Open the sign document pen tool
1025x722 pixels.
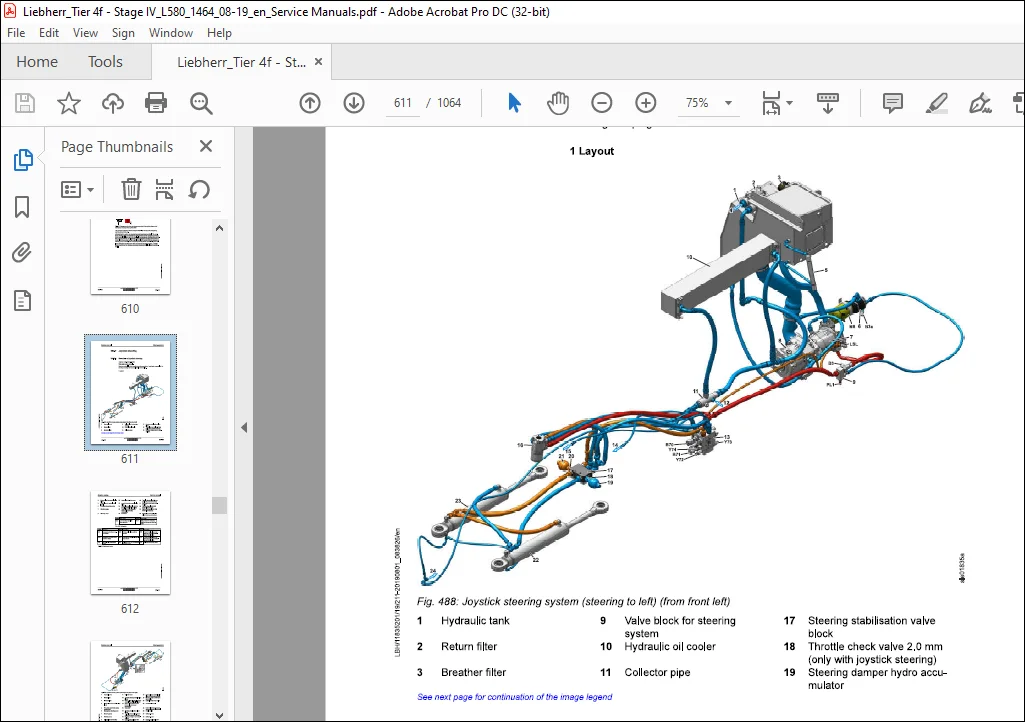tap(980, 103)
